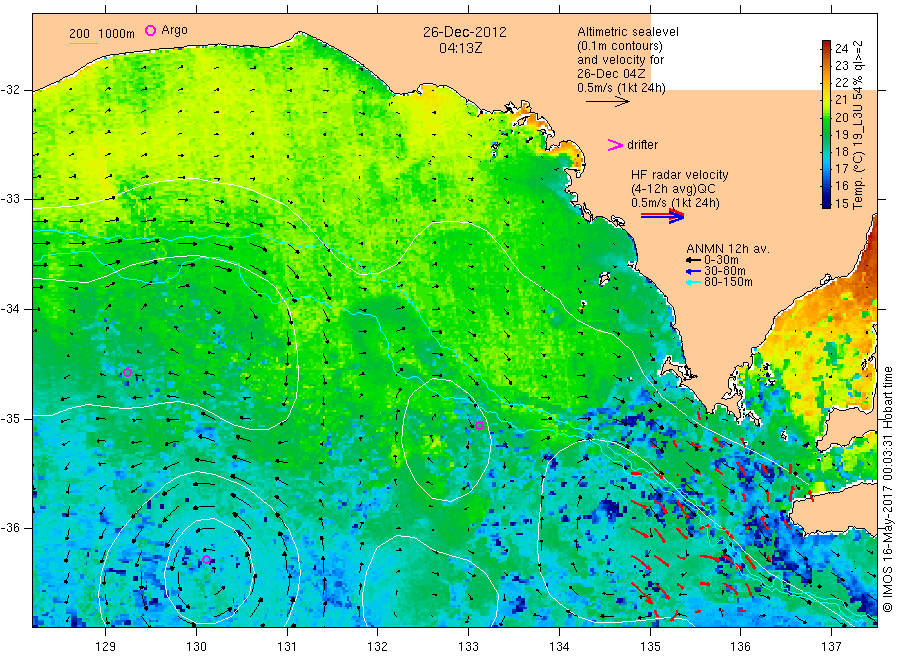900x660 pixels.
Task: Click the Argo float near 129.2E, 34.6S
Action: click(127, 372)
